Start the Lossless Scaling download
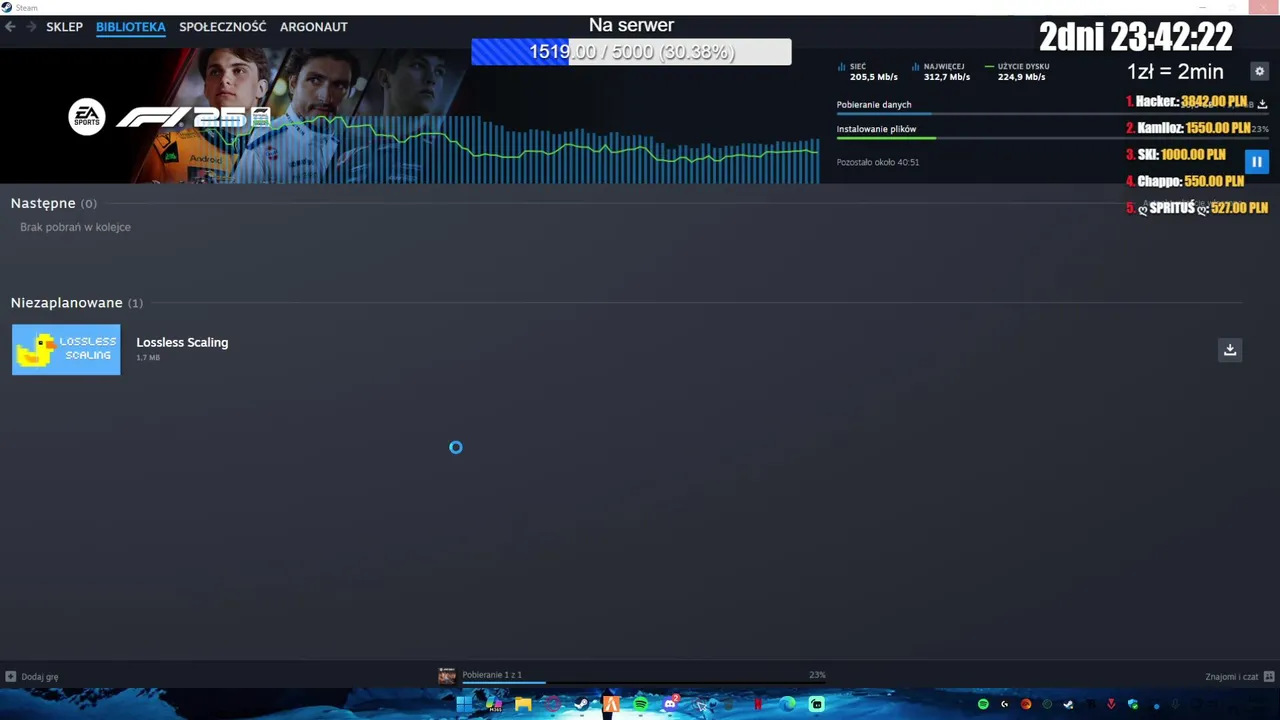The image size is (1280, 720). pyautogui.click(x=1230, y=350)
